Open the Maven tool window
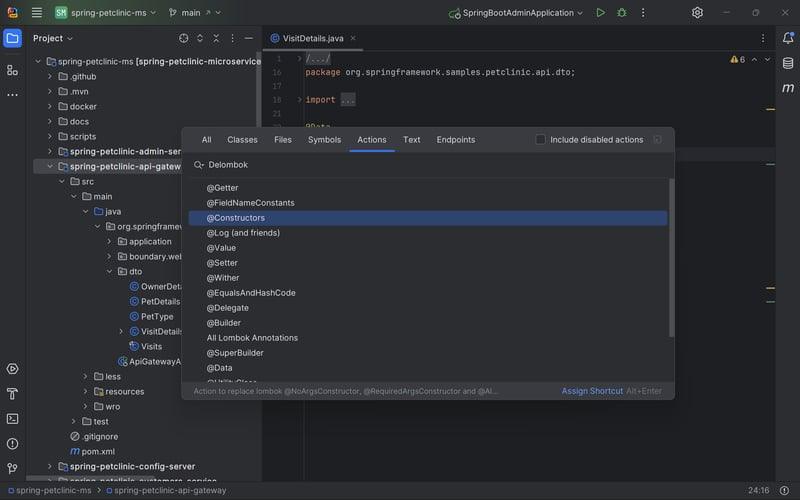Image resolution: width=800 pixels, height=500 pixels. pyautogui.click(x=788, y=88)
